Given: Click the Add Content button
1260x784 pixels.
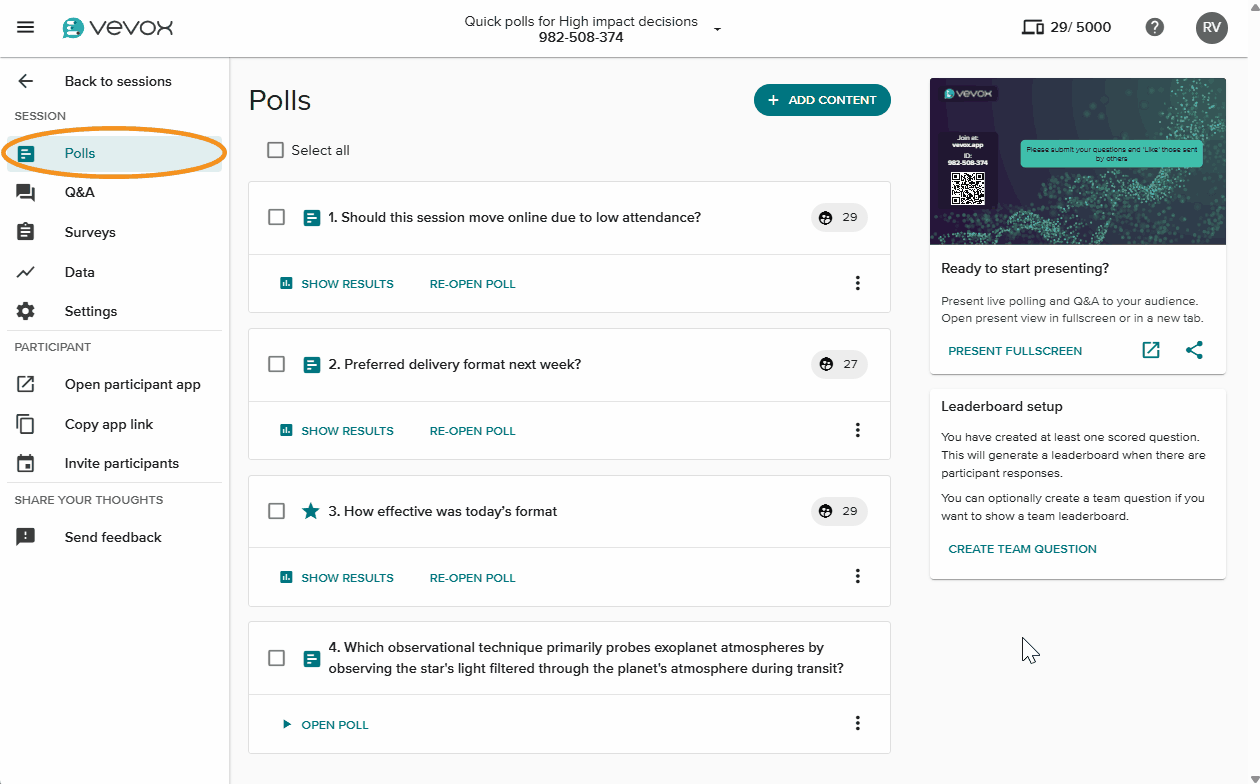Looking at the screenshot, I should coord(822,100).
